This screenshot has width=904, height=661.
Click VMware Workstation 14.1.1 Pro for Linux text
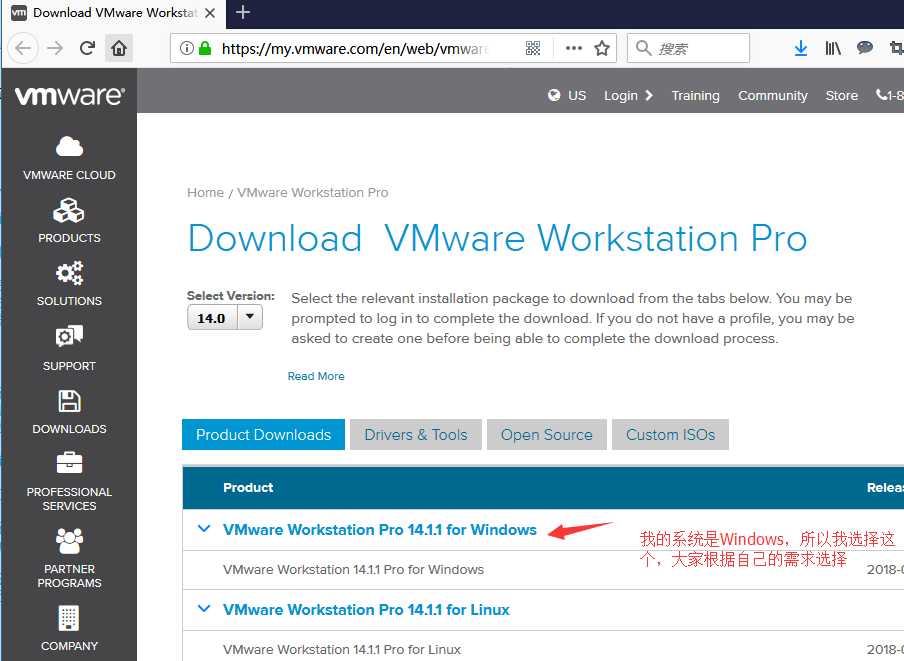[342, 649]
